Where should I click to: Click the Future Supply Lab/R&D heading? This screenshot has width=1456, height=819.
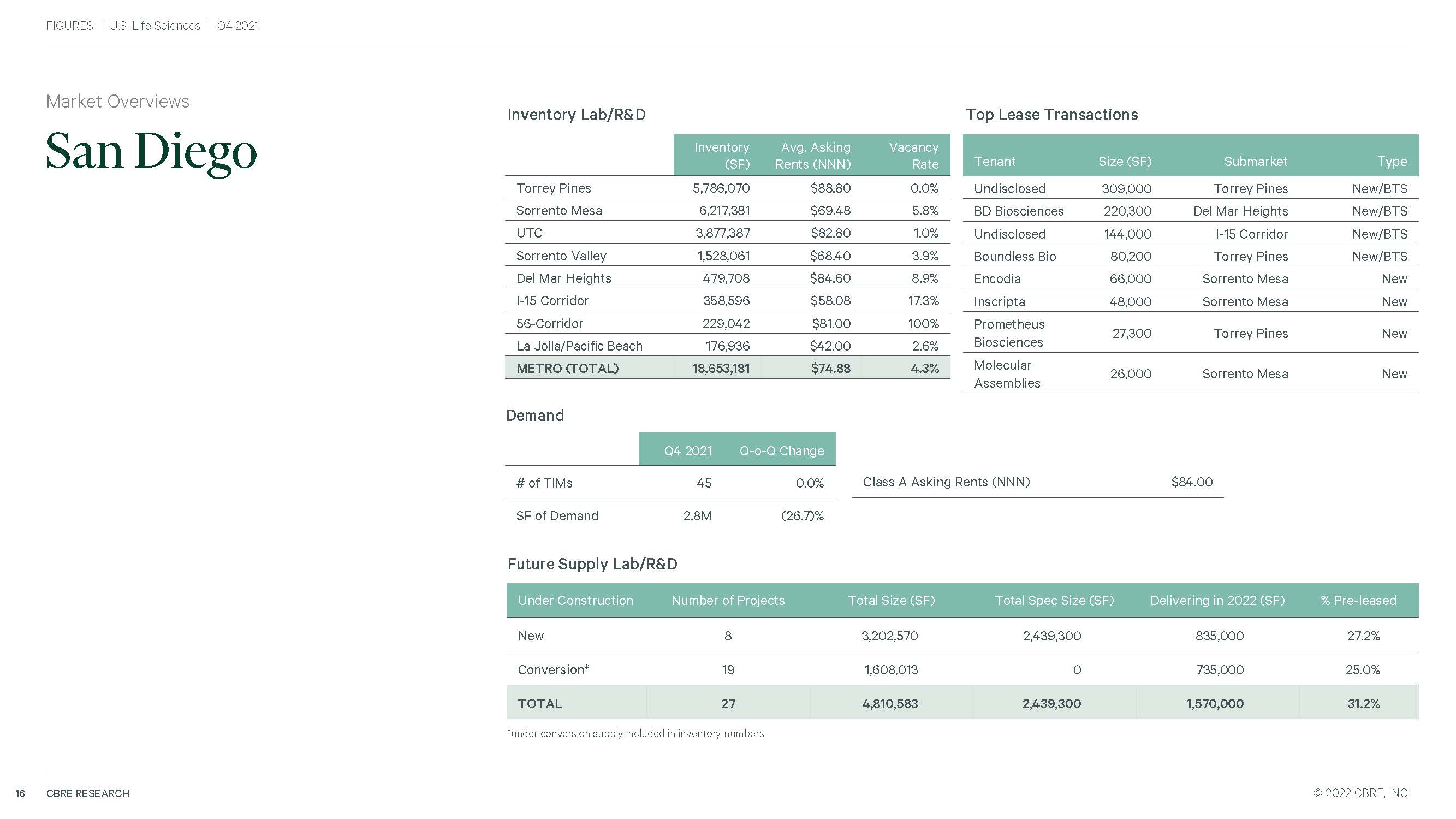592,564
